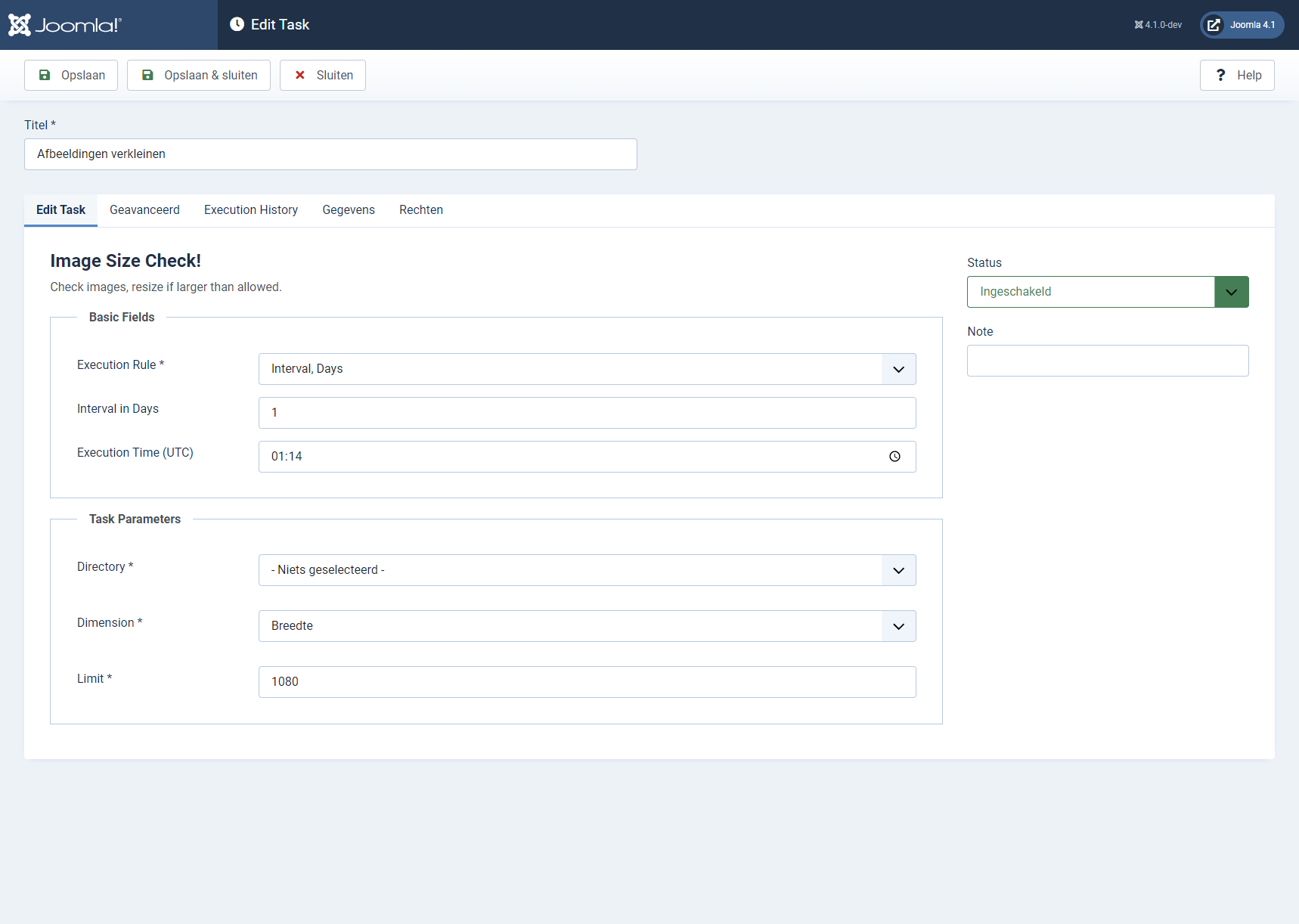Image resolution: width=1299 pixels, height=924 pixels.
Task: Switch to the Geavanceerd tab
Action: [144, 210]
